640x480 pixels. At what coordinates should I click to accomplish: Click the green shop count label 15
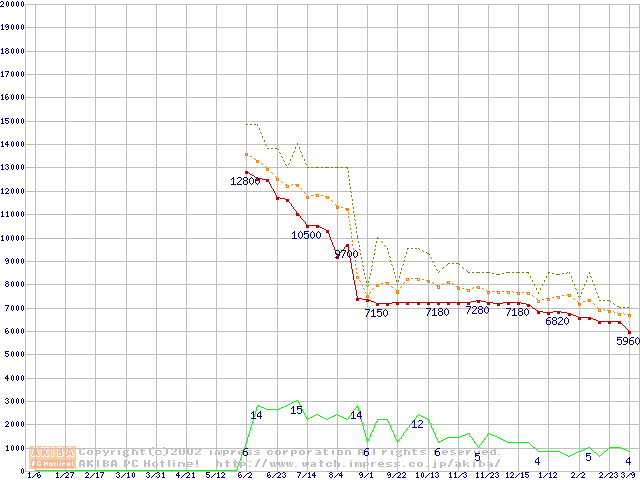(x=296, y=410)
